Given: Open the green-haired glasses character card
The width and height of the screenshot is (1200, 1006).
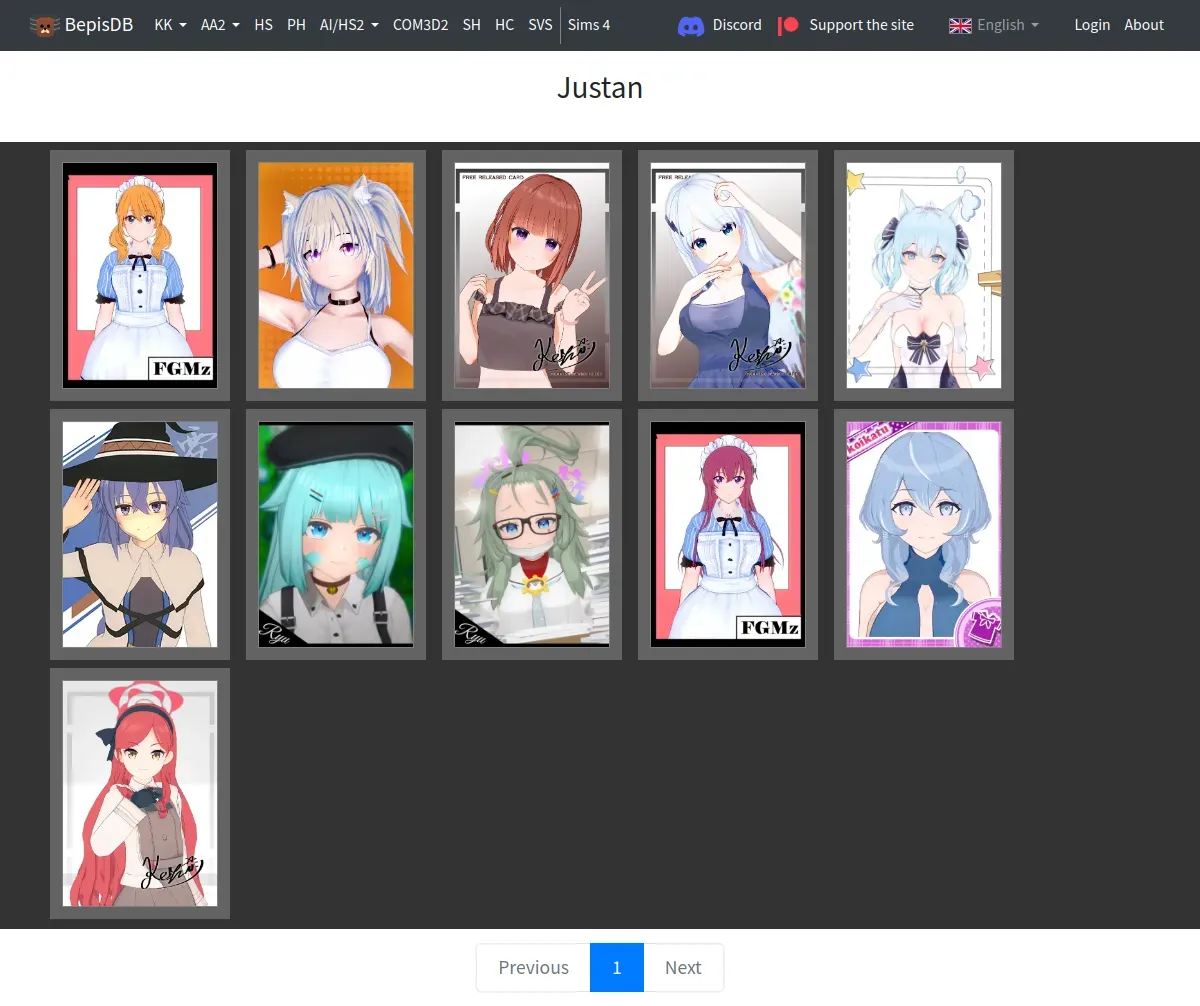Looking at the screenshot, I should pyautogui.click(x=532, y=534).
